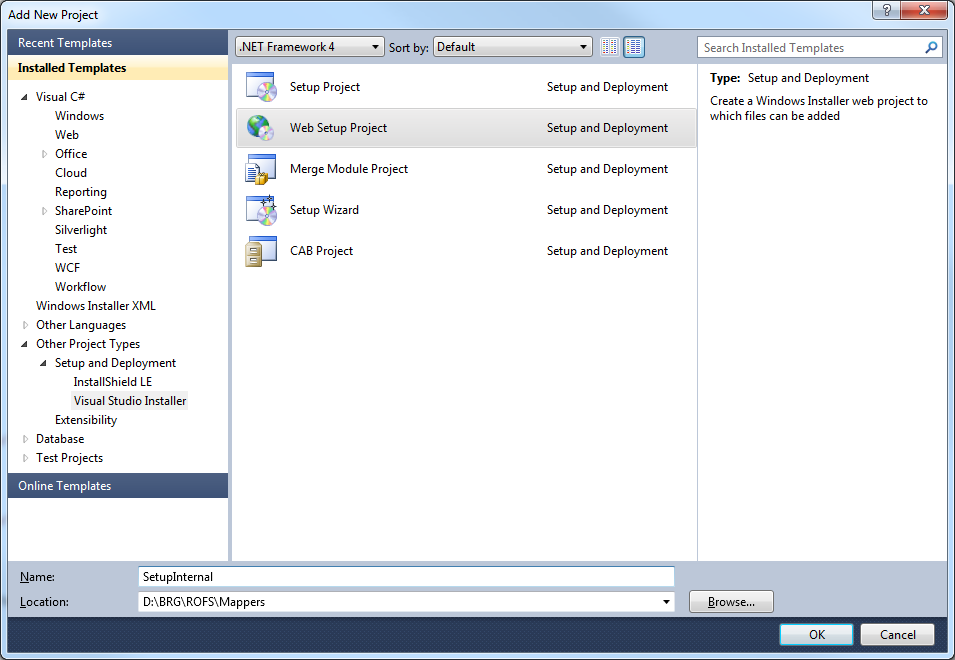Select the Installed Templates section
This screenshot has width=955, height=660.
[118, 68]
